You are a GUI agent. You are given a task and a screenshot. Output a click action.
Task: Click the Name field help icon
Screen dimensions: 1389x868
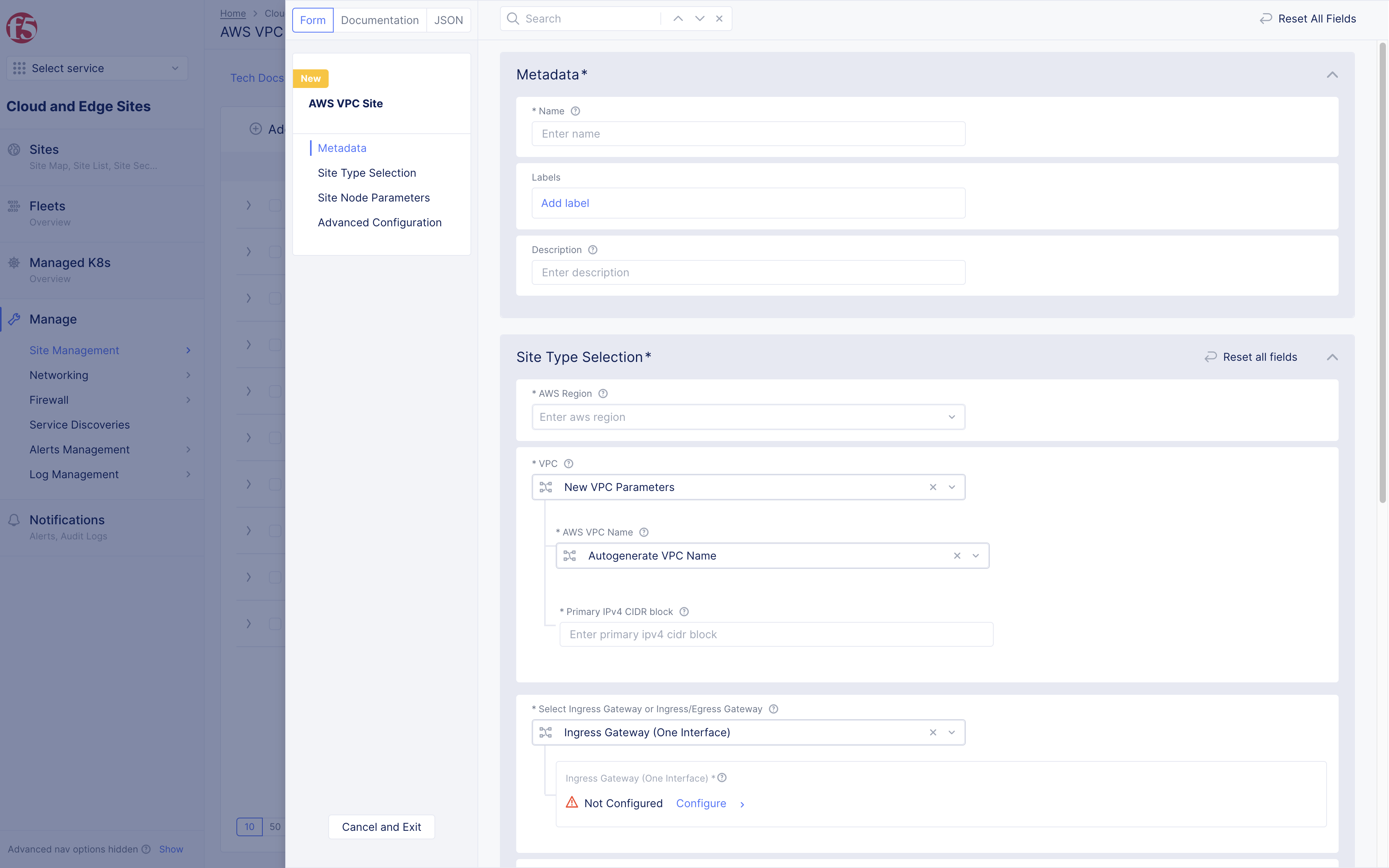point(575,111)
